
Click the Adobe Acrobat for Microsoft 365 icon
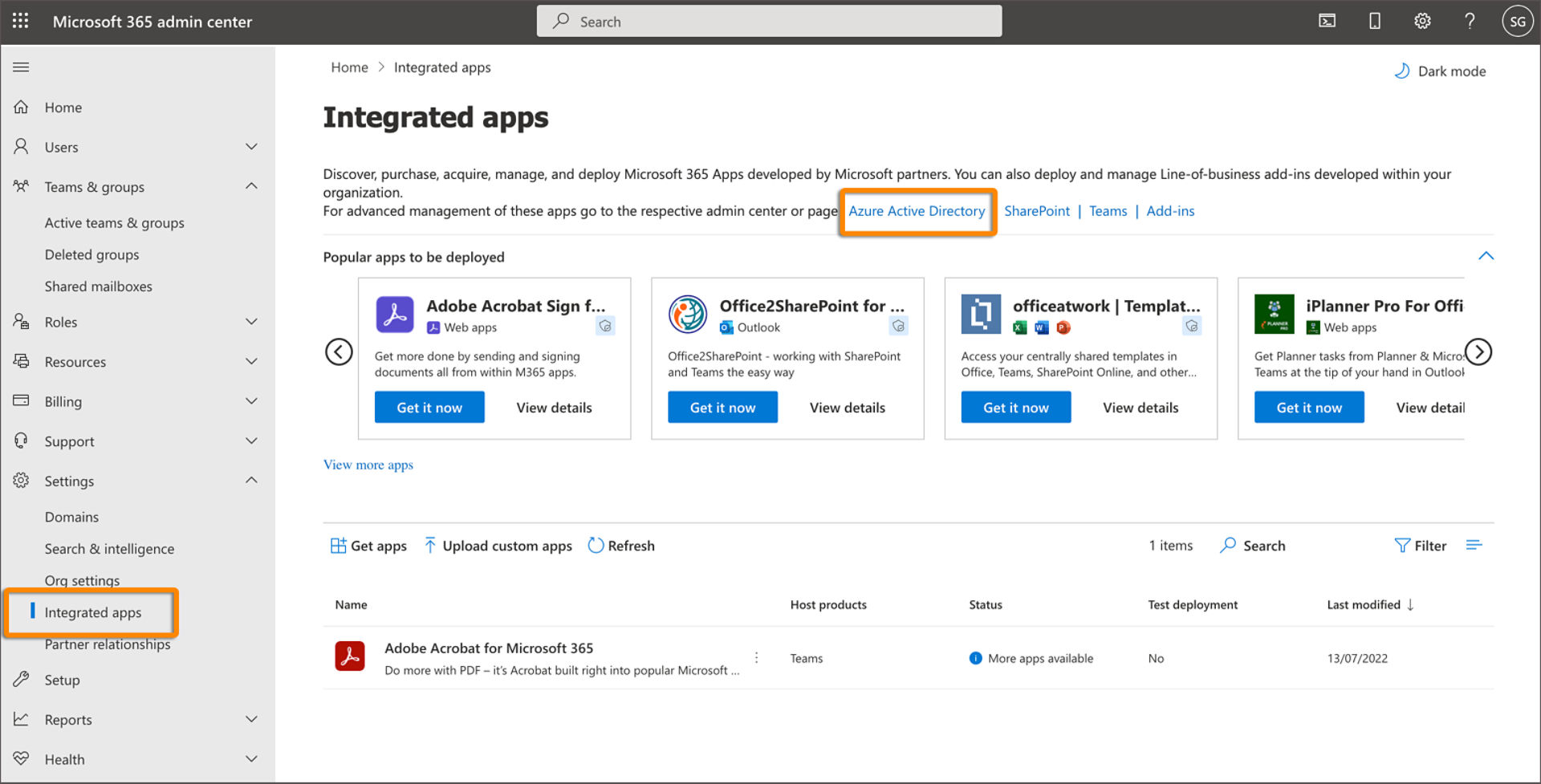pos(350,656)
